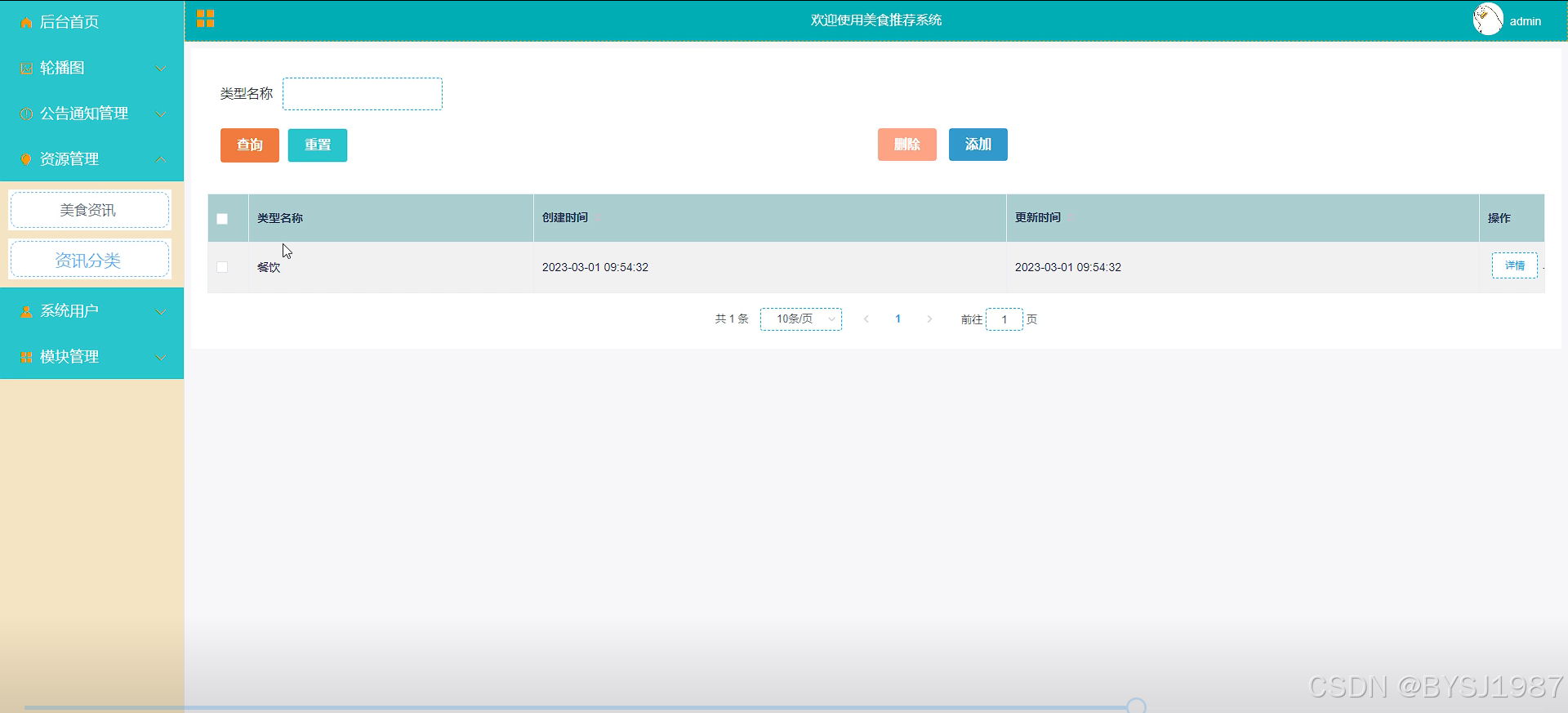The image size is (1568, 713).
Task: Expand the 公告通知管理 chevron
Action: pos(161,114)
